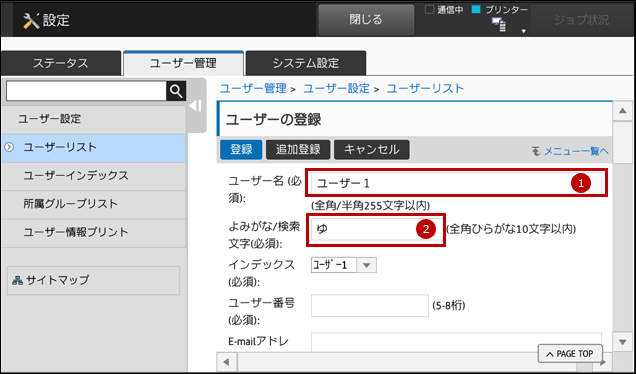The height and width of the screenshot is (374, 636).
Task: Collapse the left sidebar panel arrow
Action: coord(196,106)
